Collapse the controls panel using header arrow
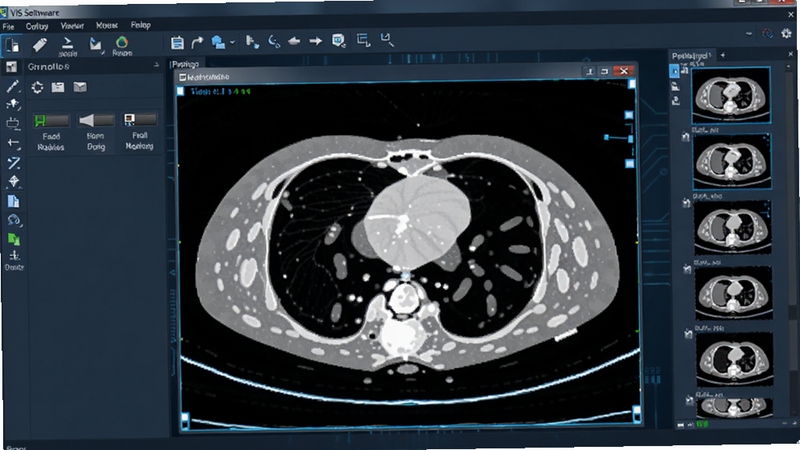 pos(156,65)
